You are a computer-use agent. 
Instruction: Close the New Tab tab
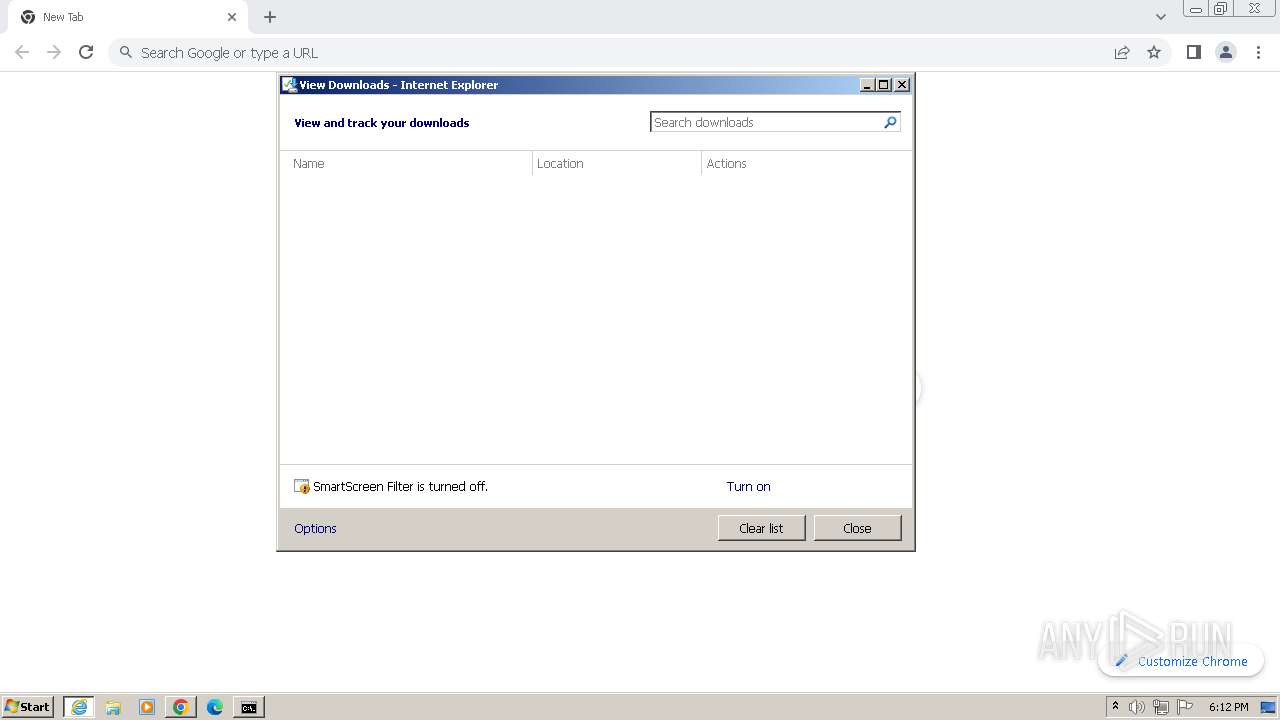pos(232,17)
